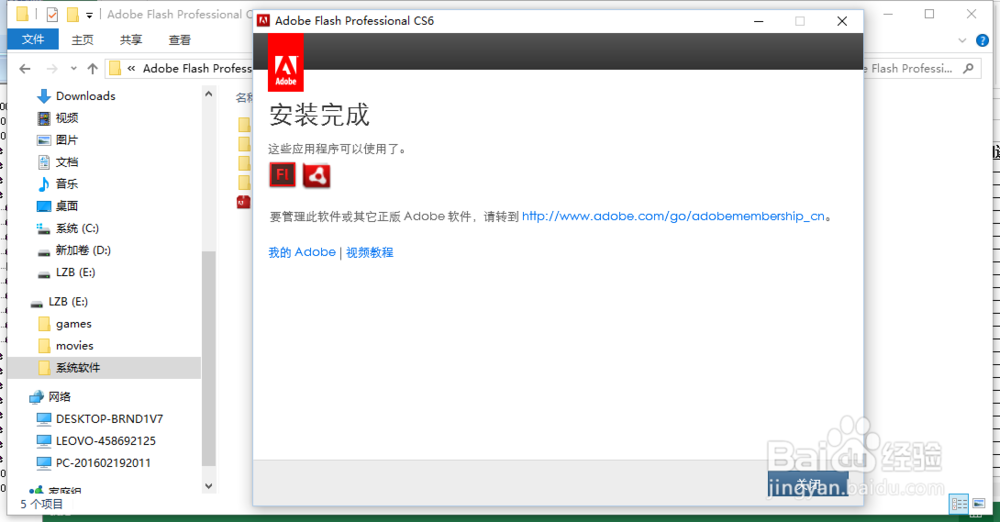
Task: Close the Adobe Flash installer window
Action: 842,21
